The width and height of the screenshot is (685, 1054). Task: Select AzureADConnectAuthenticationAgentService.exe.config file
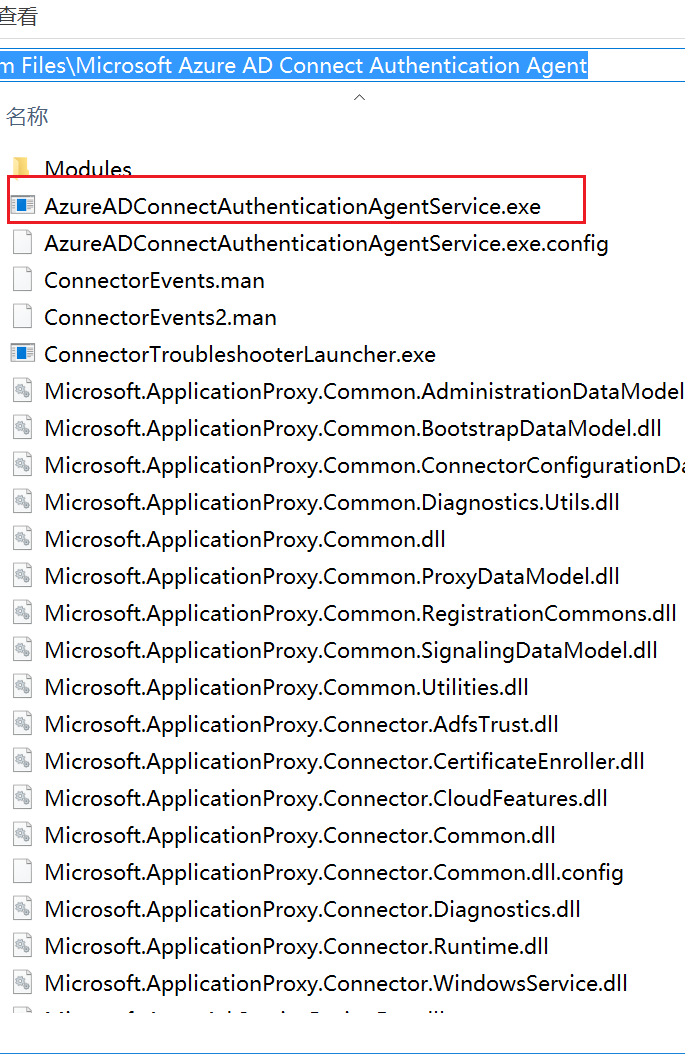click(x=326, y=243)
